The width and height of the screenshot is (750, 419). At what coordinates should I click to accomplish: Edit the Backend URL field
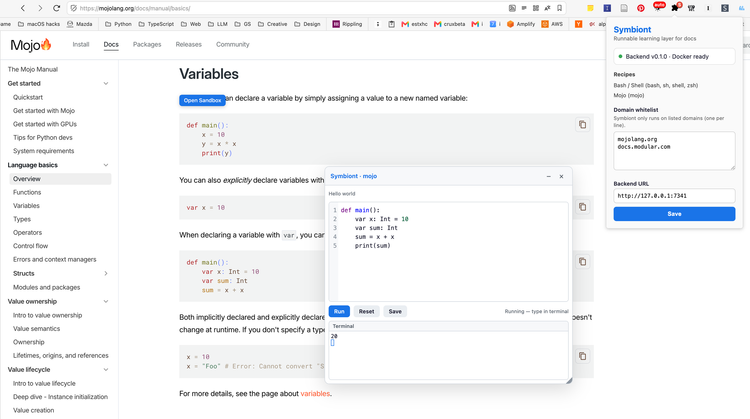(674, 196)
